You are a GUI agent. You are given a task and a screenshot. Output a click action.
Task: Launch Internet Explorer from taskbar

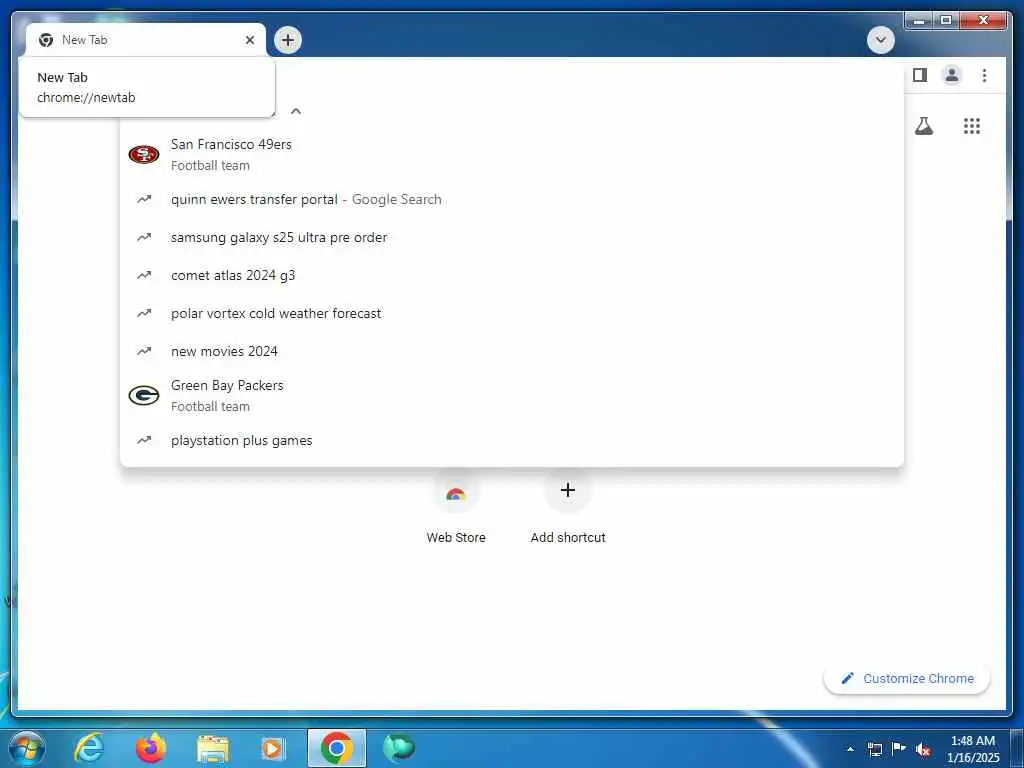89,748
